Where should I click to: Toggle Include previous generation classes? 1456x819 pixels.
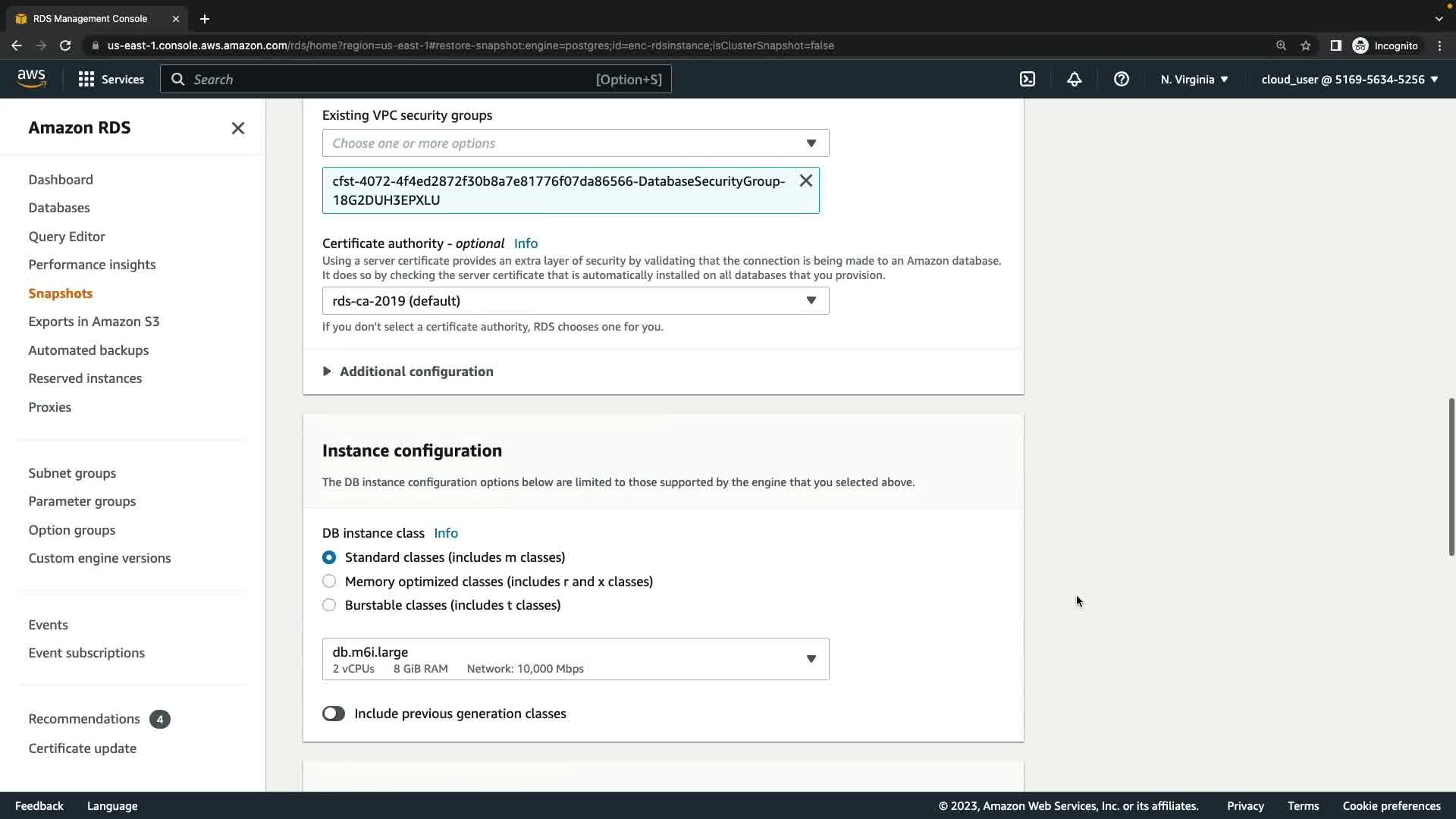pyautogui.click(x=334, y=714)
